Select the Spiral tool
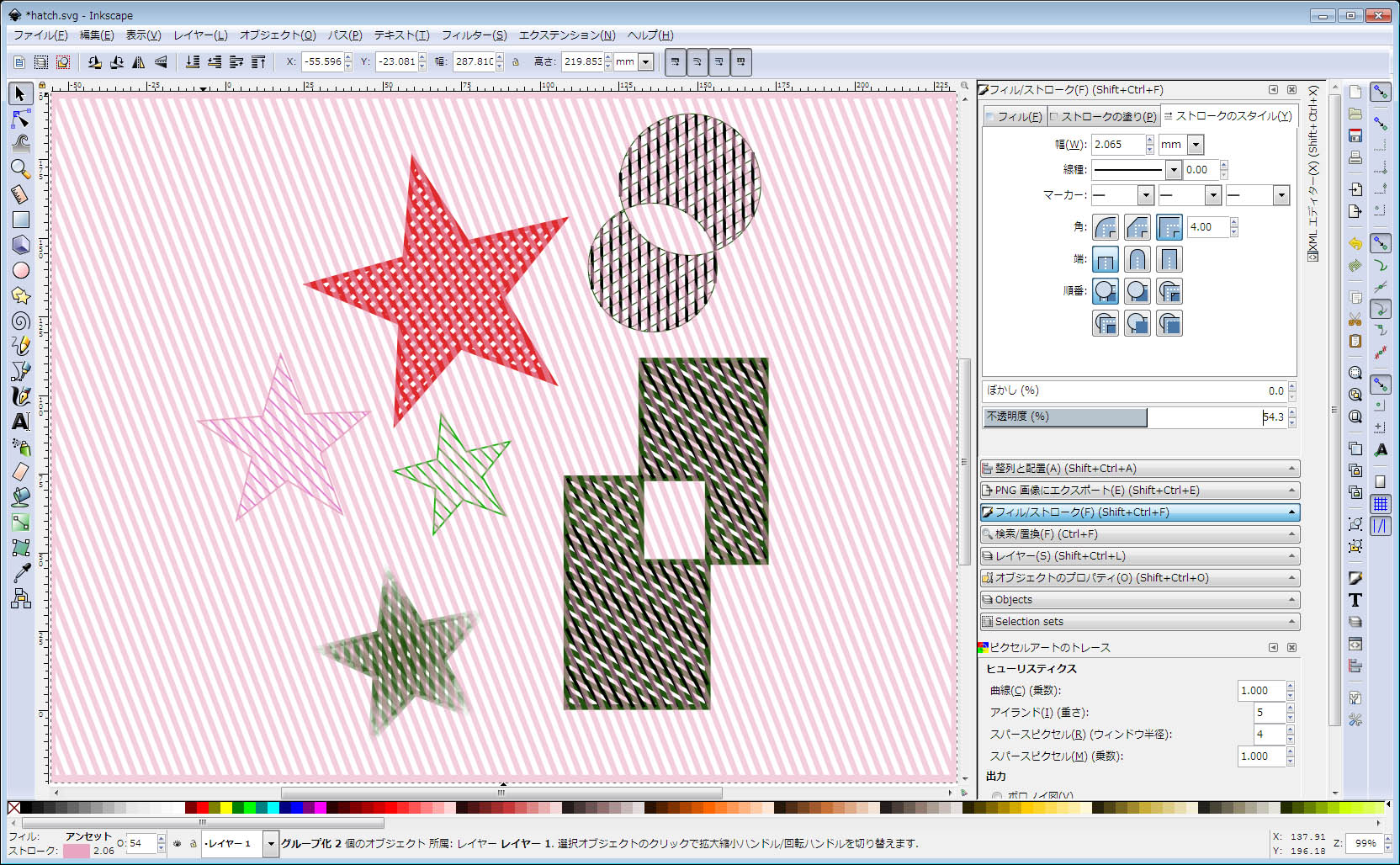Viewport: 1400px width, 865px height. pos(20,321)
